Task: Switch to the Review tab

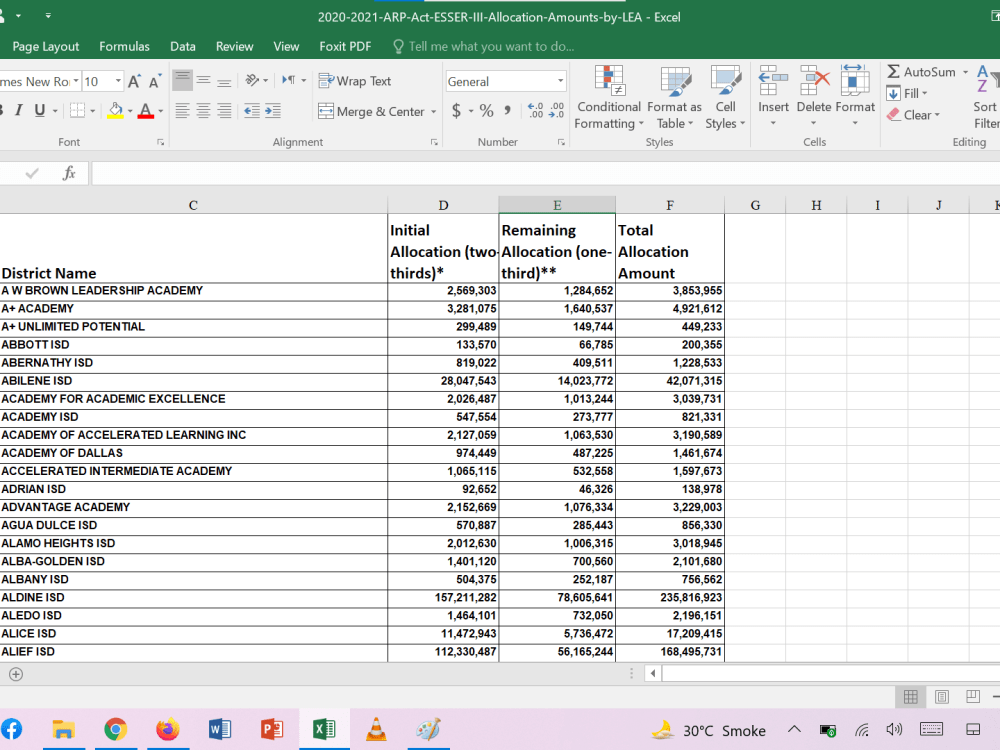Action: pyautogui.click(x=235, y=47)
